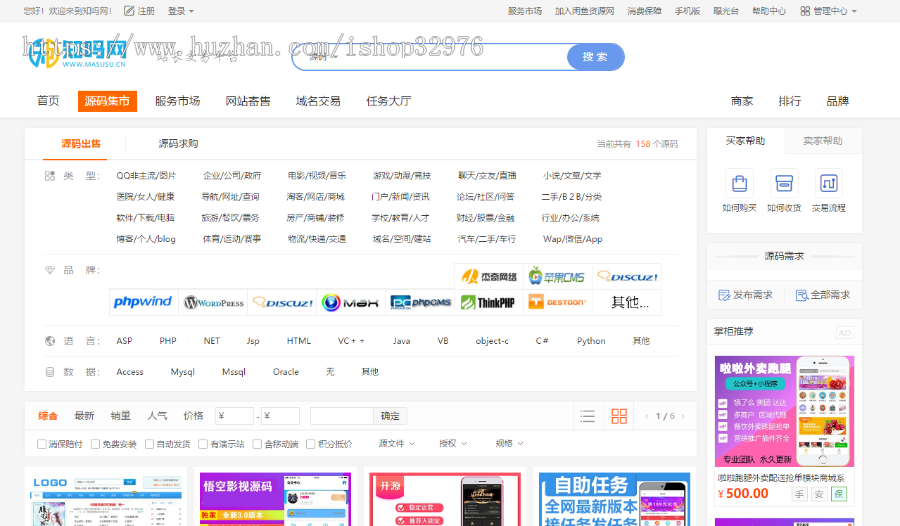Screen dimensions: 900x526
Task: Select category 游戏/动漫/竞技
Action: click(x=402, y=176)
